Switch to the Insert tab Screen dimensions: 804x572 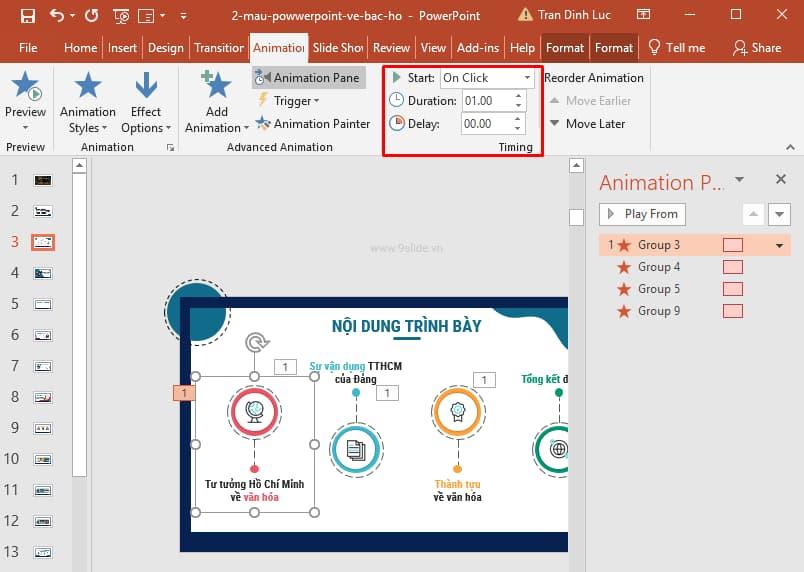(x=122, y=48)
